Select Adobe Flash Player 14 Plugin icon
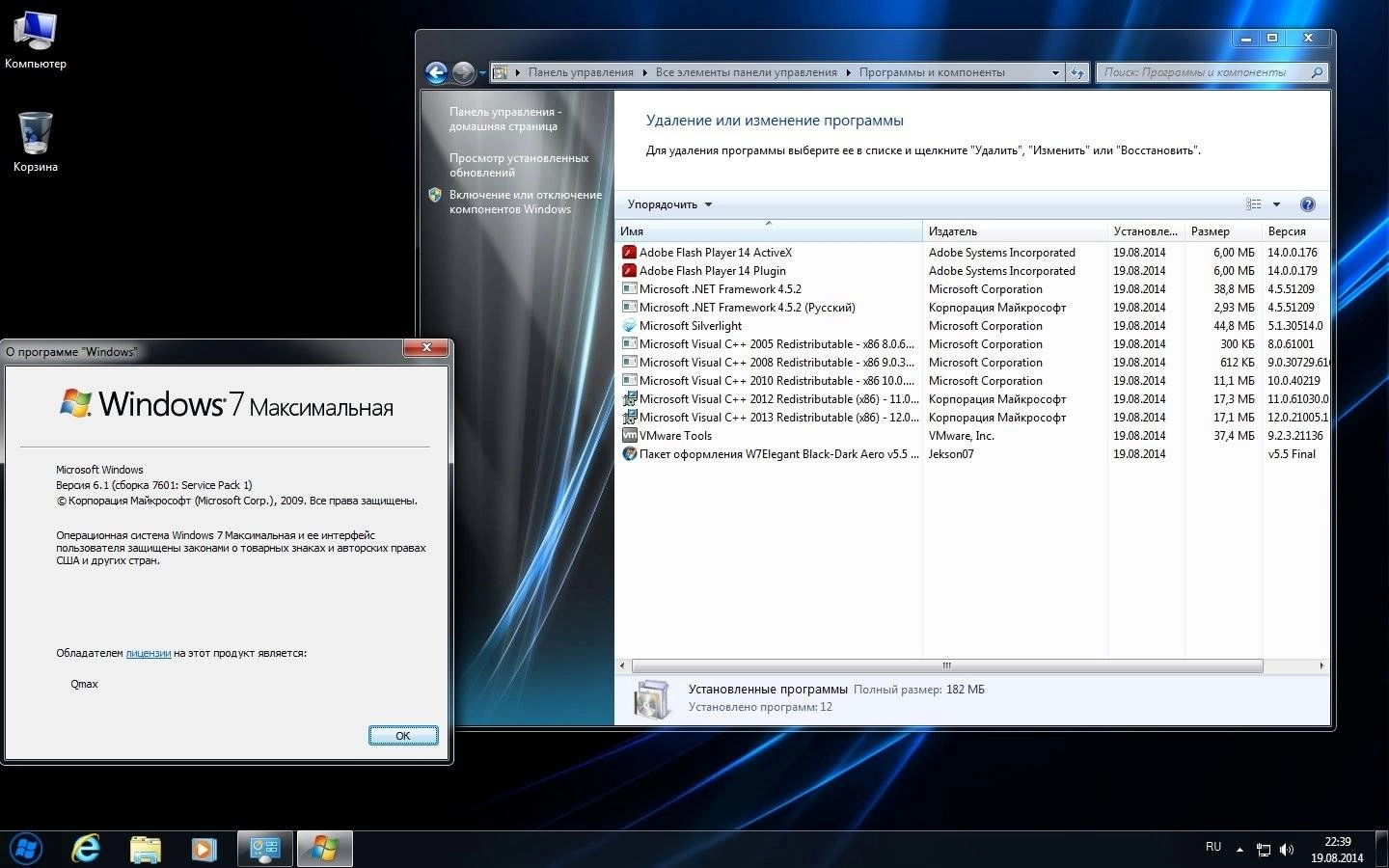Screen dimensions: 1389x868 [x=629, y=271]
